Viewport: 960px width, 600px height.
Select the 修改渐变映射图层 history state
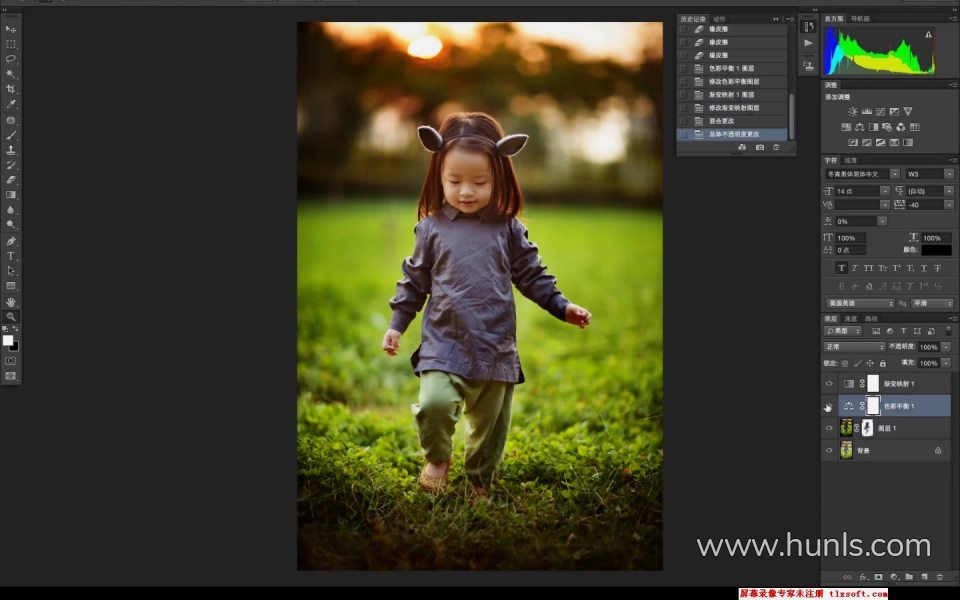(732, 108)
